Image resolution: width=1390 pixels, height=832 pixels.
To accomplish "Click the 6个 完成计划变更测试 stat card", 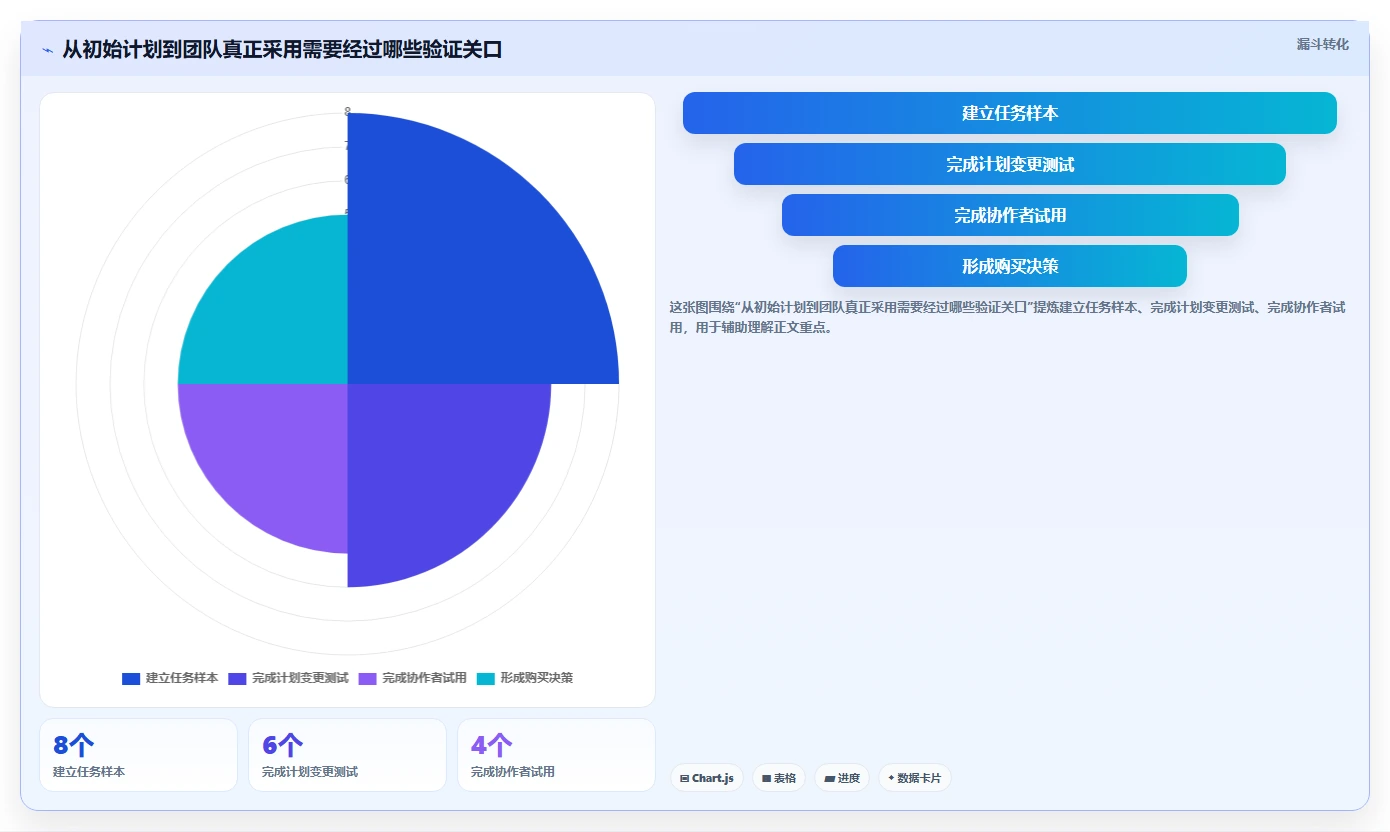I will [347, 755].
